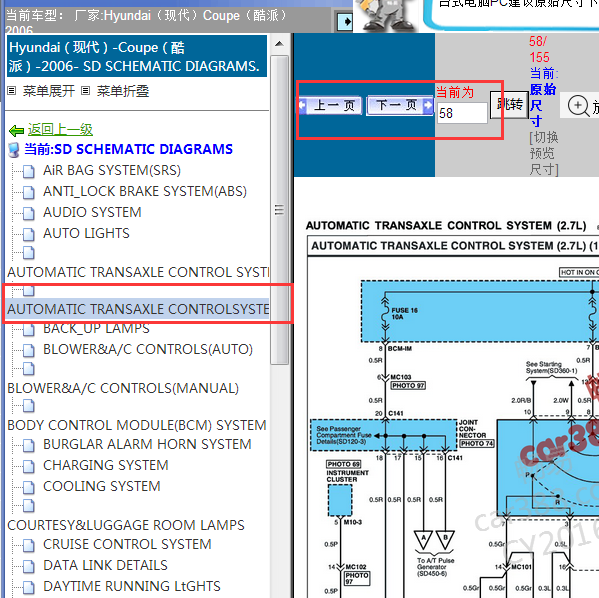Click the tree panel vertical scrollbar thumb
Image resolution: width=599 pixels, height=598 pixels.
click(x=279, y=209)
